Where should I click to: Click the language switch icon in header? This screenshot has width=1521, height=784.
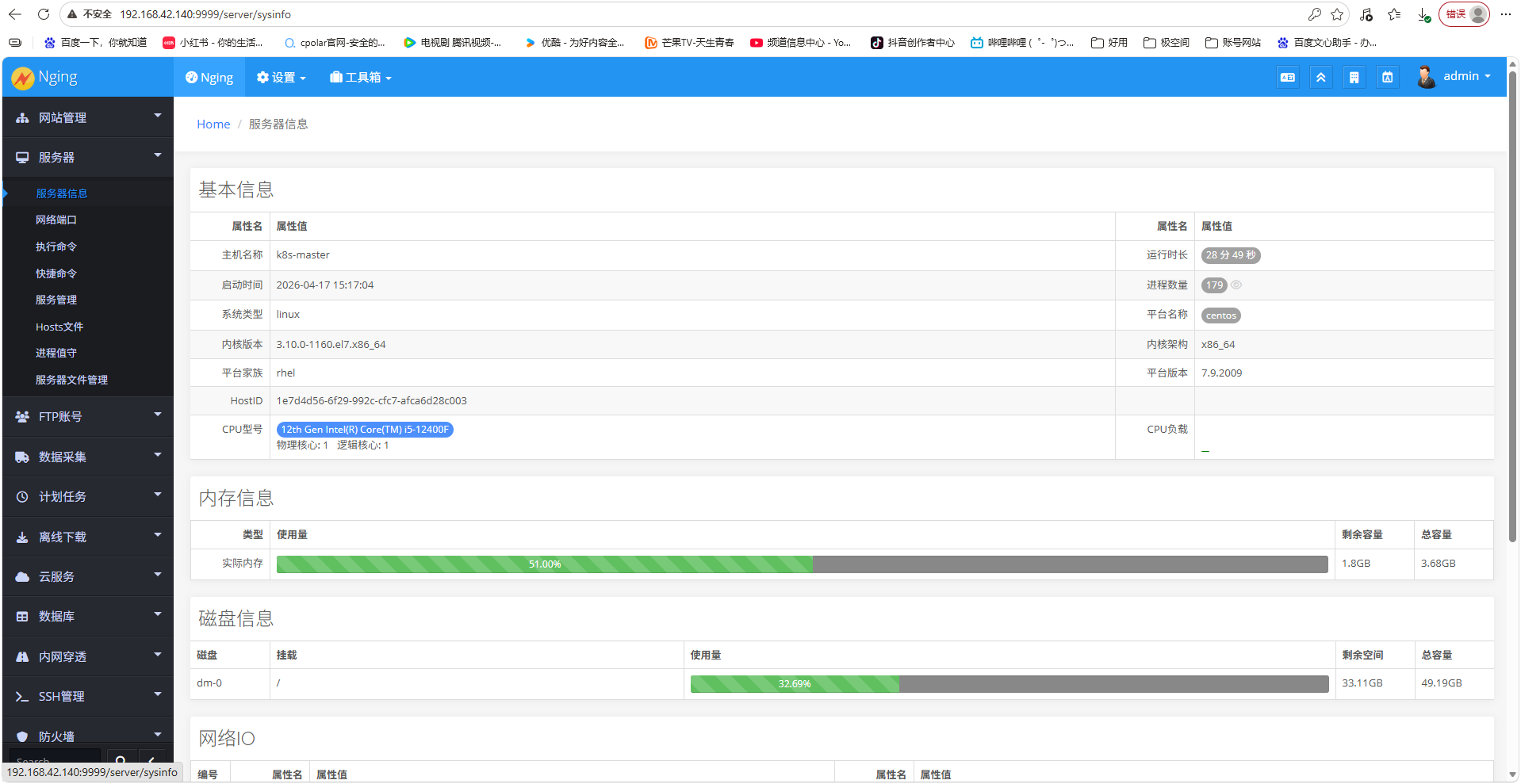pos(1287,78)
